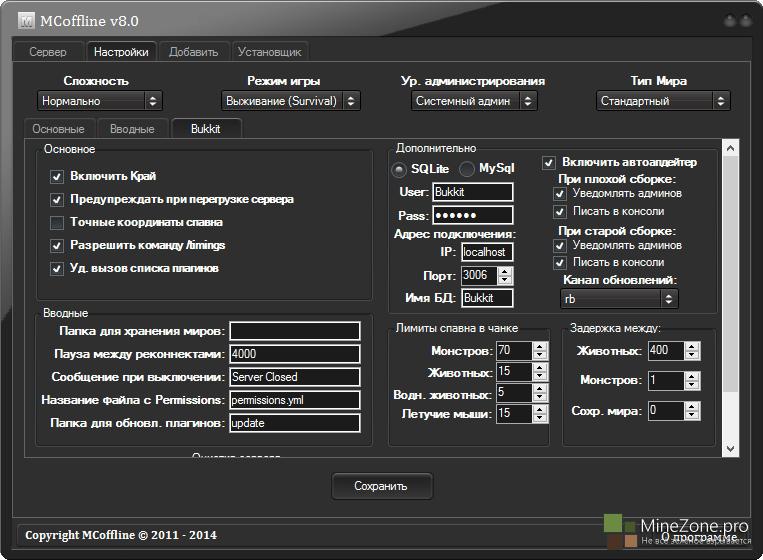
Task: Decrease Летучие мыши limit with down arrow
Action: click(x=540, y=418)
